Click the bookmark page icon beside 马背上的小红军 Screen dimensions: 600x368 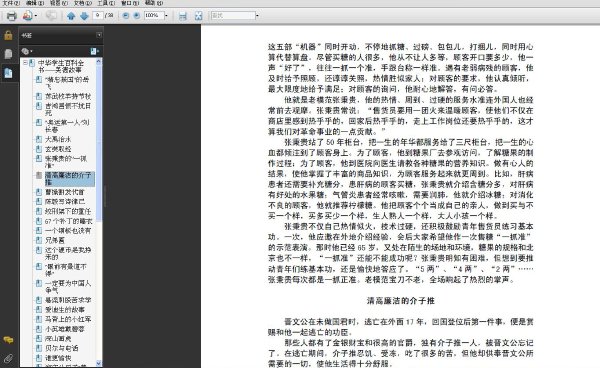(x=39, y=319)
